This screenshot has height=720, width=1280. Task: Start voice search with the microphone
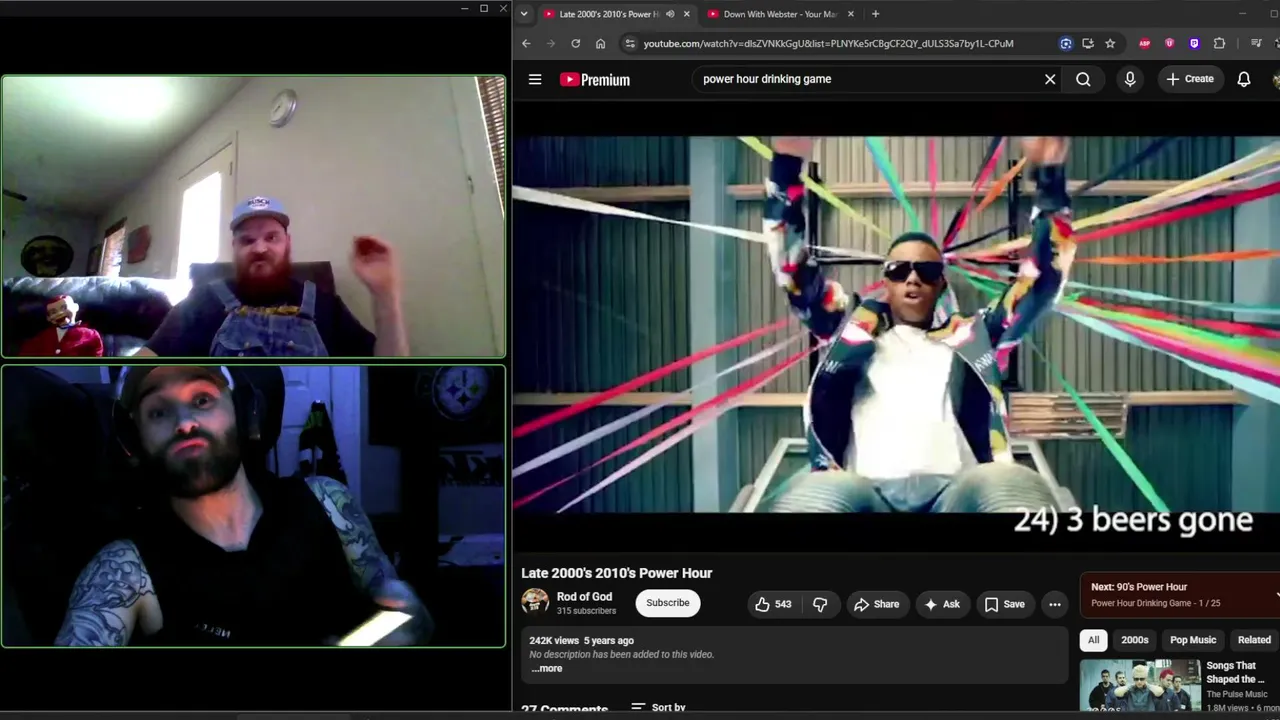tap(1130, 79)
